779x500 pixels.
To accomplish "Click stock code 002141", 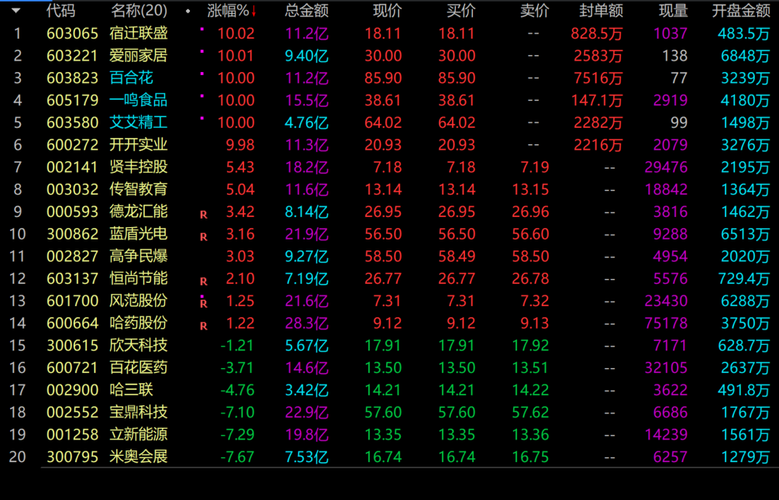I will 73,167.
